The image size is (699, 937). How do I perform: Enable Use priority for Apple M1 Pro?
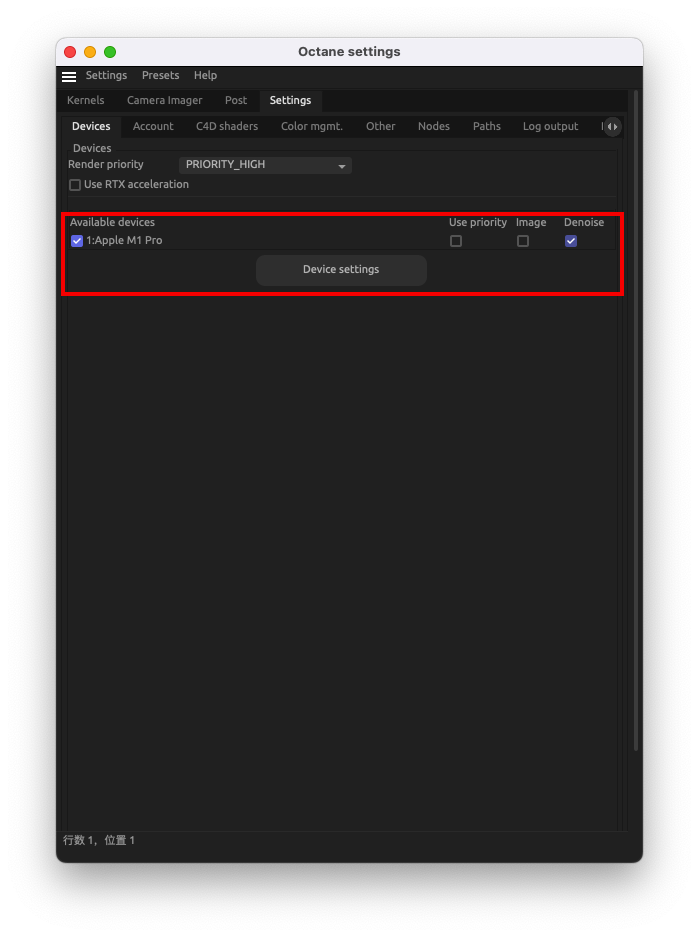point(456,241)
